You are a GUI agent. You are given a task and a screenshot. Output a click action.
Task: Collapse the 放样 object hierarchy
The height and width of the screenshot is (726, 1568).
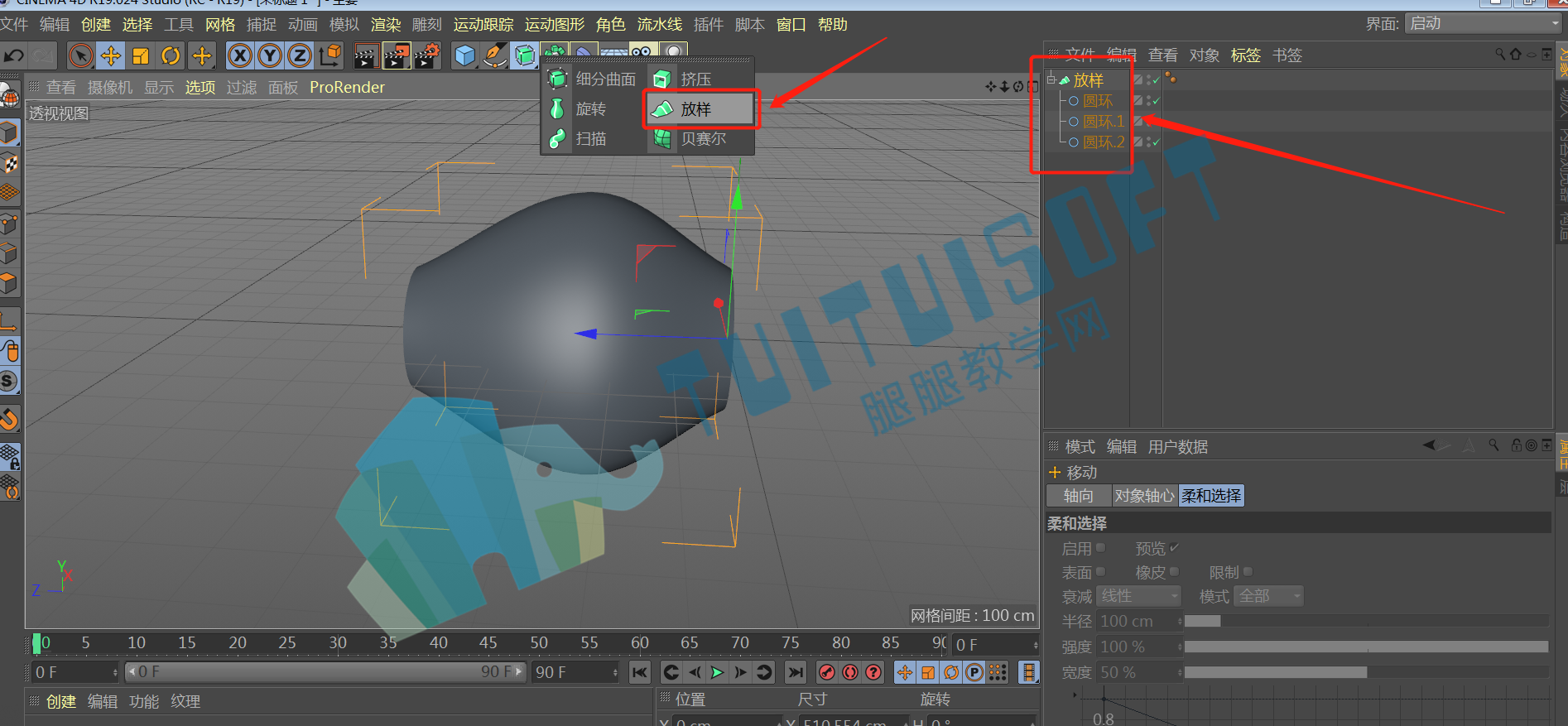click(1051, 79)
